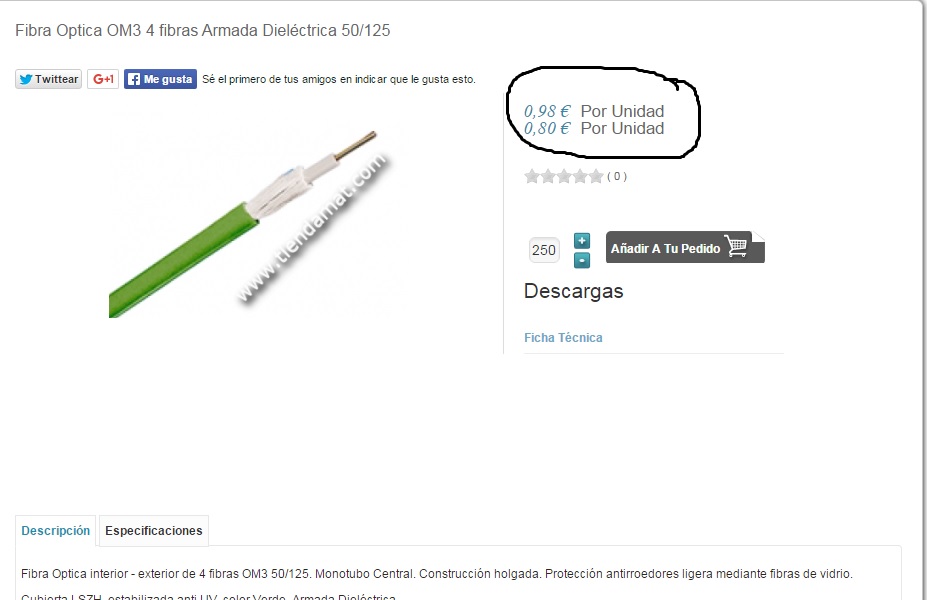Rate the product two stars
The image size is (927, 600).
(548, 176)
